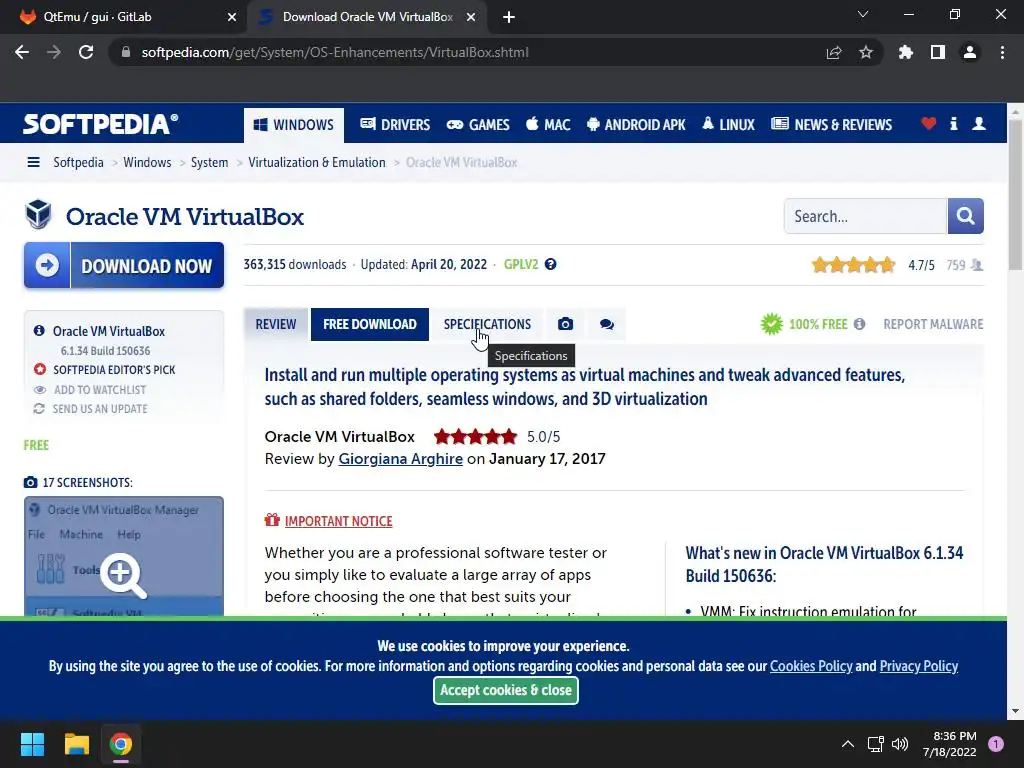
Task: Open the SPECIFICATIONS tab
Action: (487, 324)
